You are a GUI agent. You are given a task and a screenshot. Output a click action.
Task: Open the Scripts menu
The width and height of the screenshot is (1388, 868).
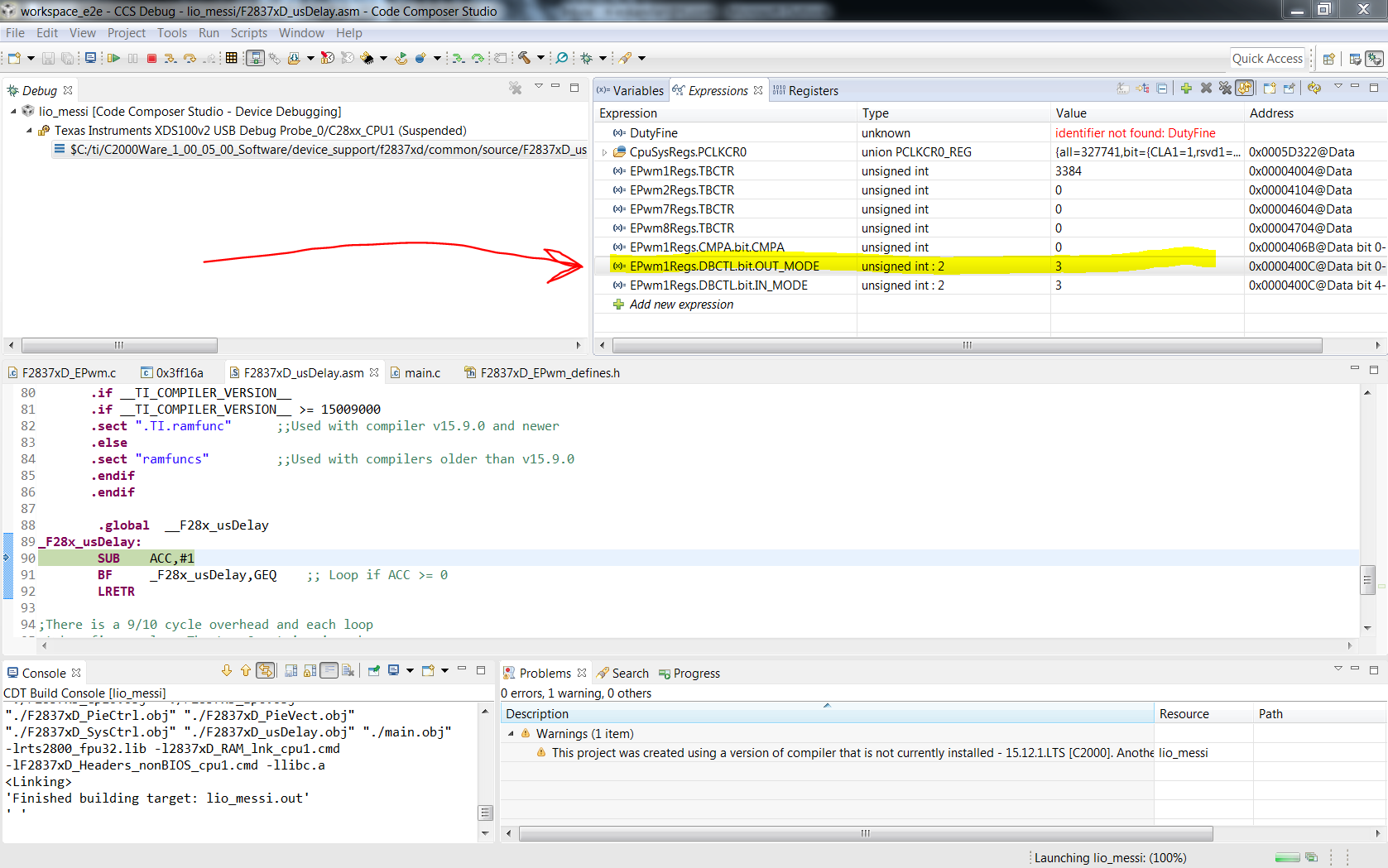pyautogui.click(x=248, y=33)
